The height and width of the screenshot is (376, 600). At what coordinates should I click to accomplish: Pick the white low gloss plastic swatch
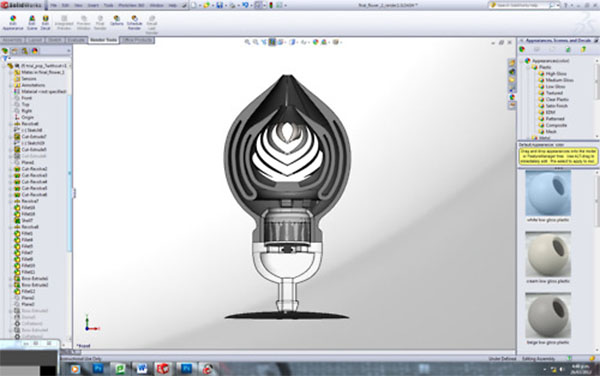pyautogui.click(x=548, y=193)
